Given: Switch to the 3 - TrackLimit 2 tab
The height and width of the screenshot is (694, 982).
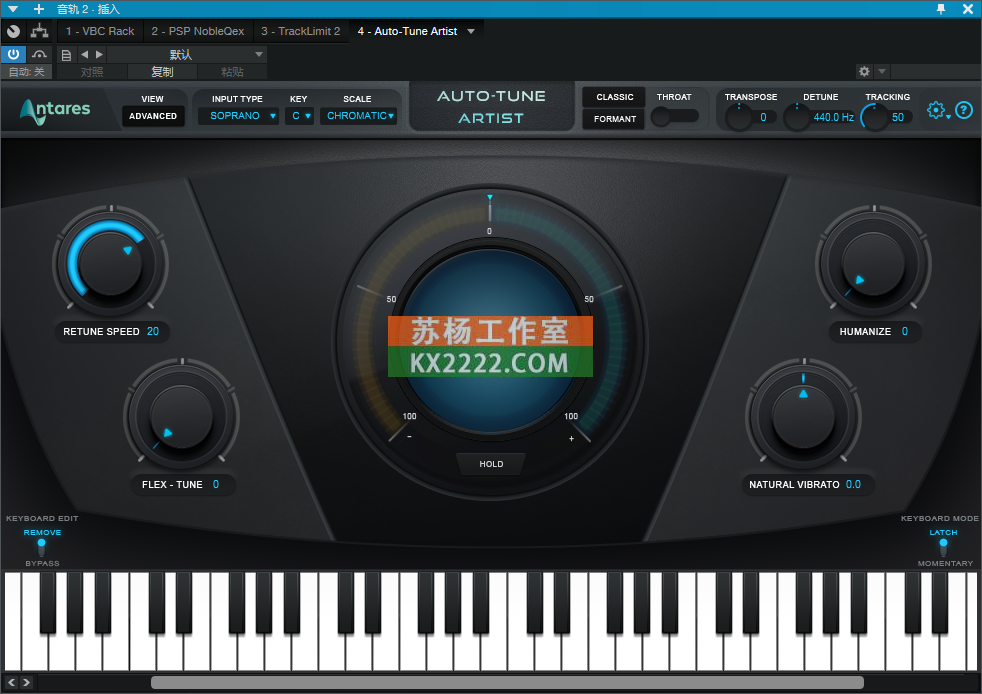Looking at the screenshot, I should tap(301, 31).
